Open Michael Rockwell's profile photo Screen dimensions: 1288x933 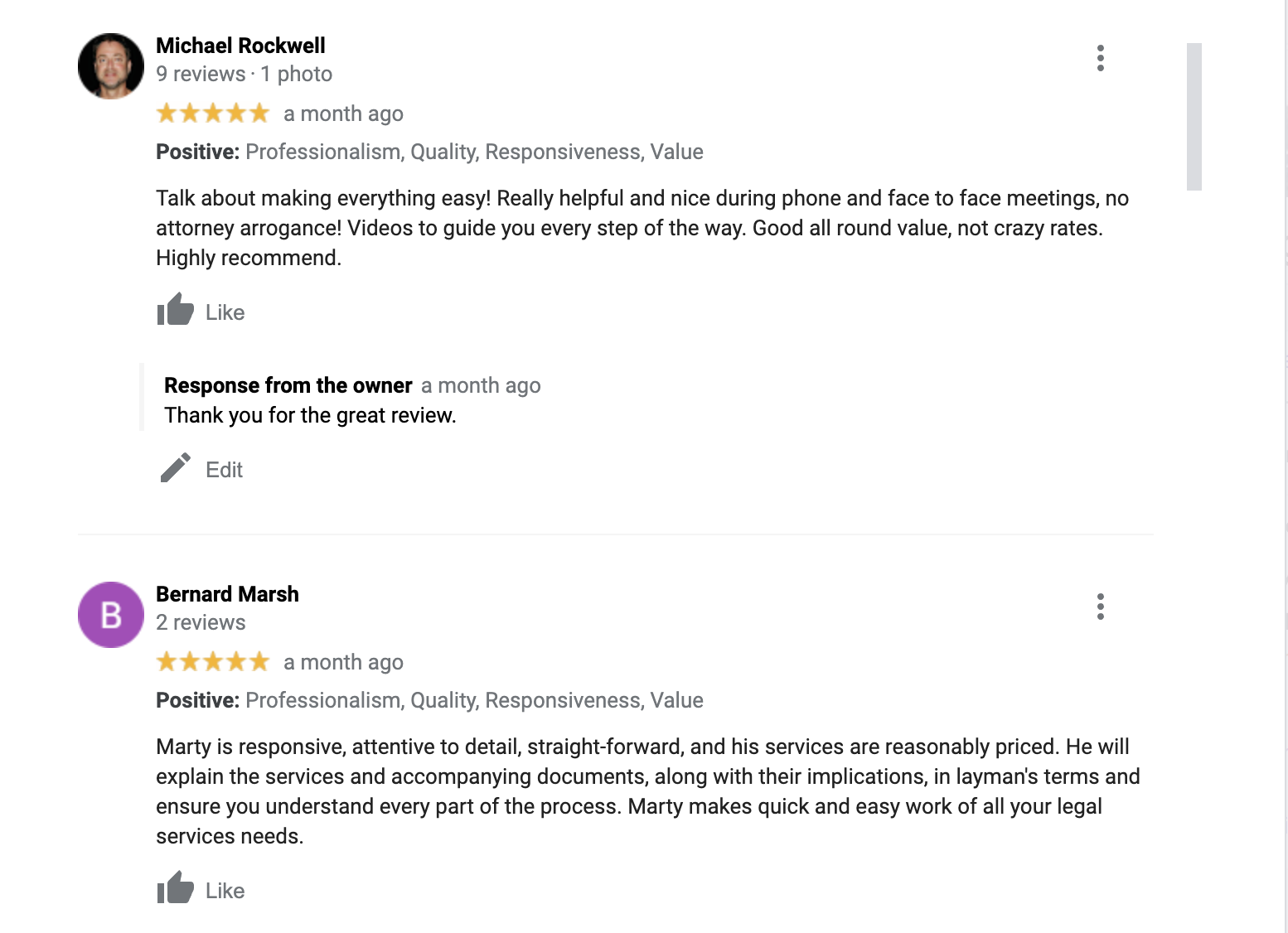tap(111, 66)
